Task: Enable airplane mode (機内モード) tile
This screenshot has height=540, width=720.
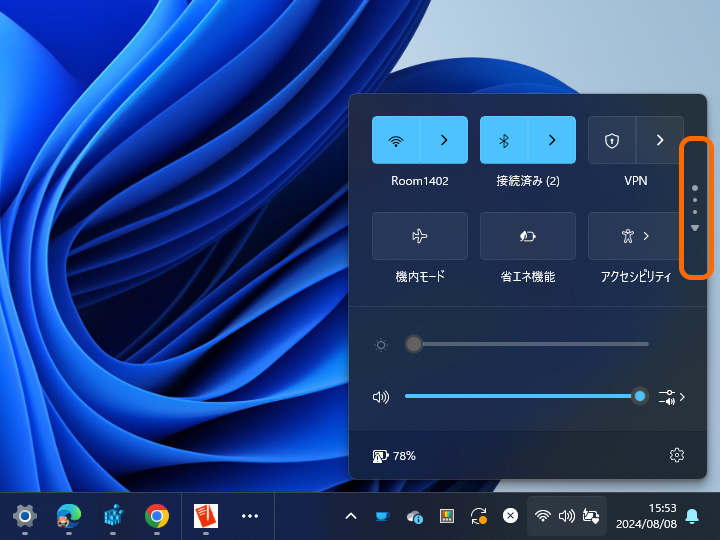Action: 420,236
